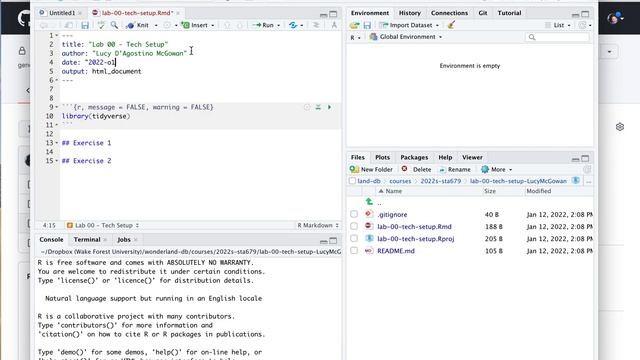This screenshot has width=640, height=360.
Task: Switch to the Terminal tab
Action: 87,240
